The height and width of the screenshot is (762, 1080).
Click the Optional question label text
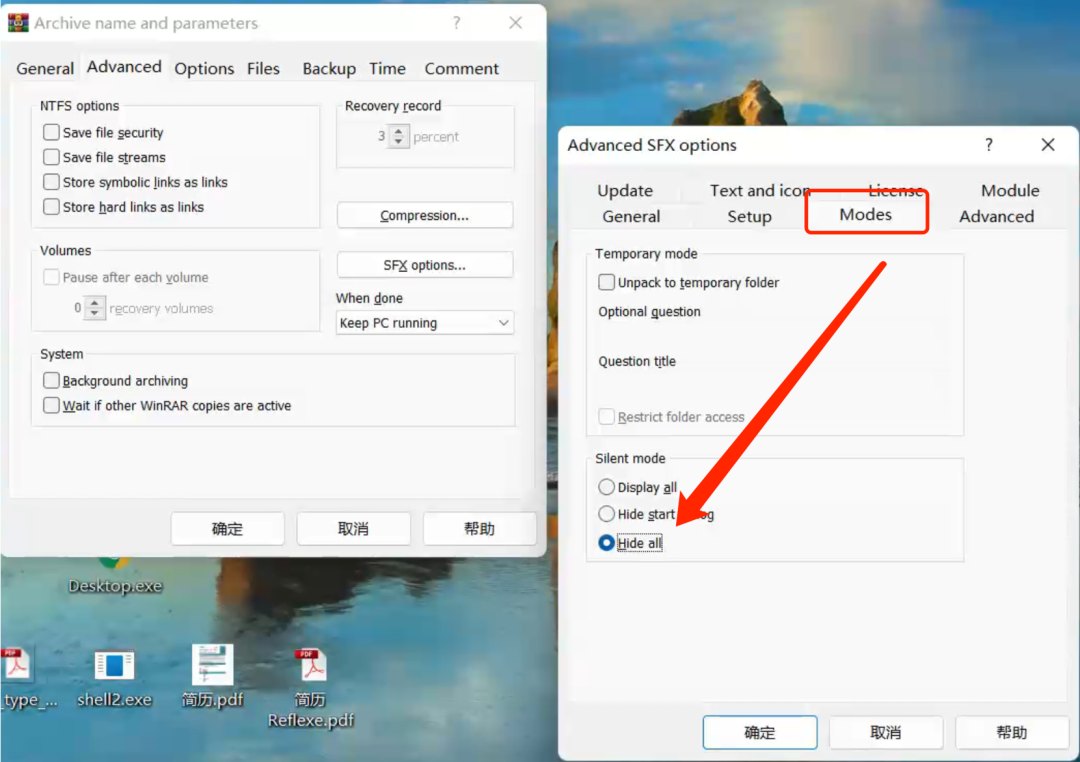coord(649,311)
